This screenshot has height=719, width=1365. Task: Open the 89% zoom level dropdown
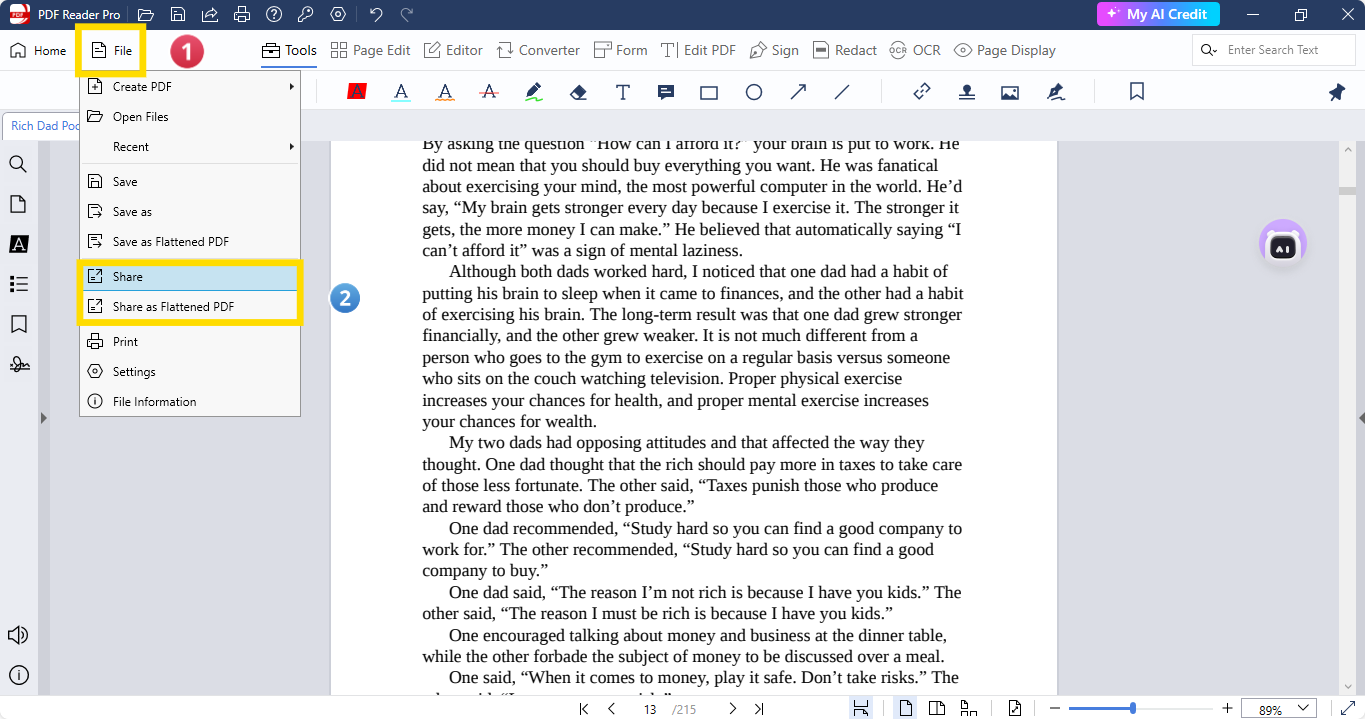1278,709
